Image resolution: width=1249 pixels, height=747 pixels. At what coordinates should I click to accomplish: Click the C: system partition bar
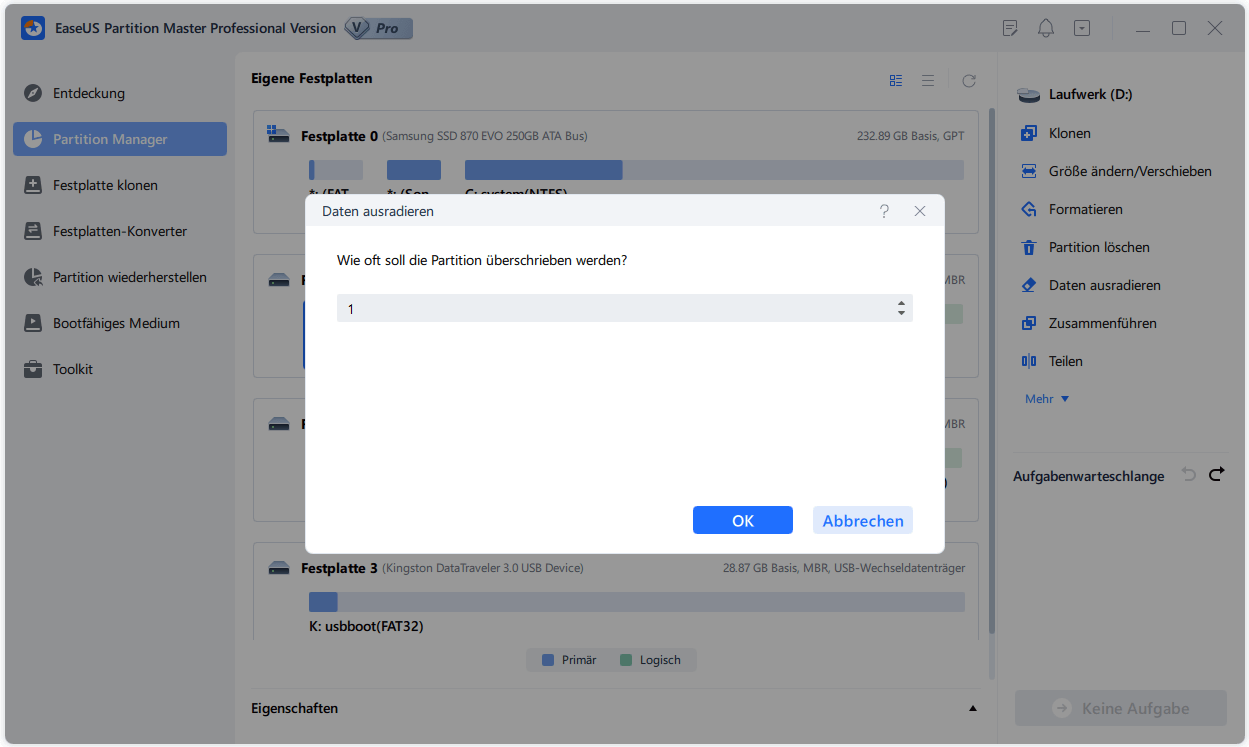[x=714, y=170]
